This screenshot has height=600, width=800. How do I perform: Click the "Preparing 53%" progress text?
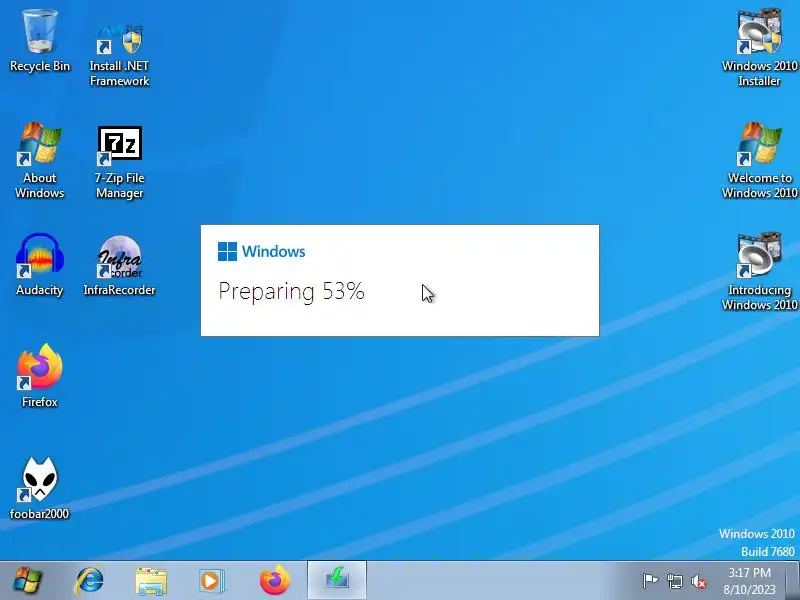[291, 291]
